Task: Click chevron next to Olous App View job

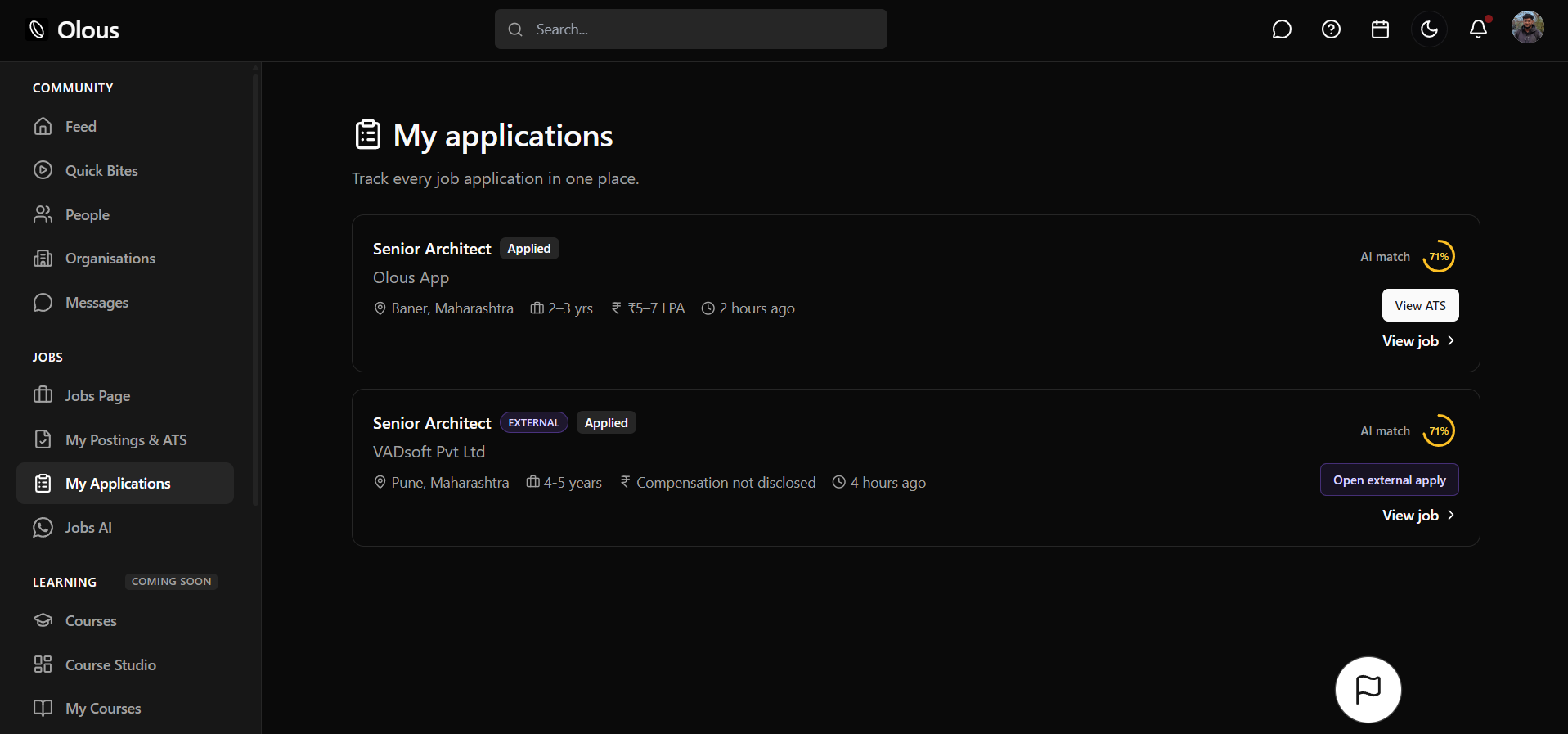Action: click(1451, 340)
